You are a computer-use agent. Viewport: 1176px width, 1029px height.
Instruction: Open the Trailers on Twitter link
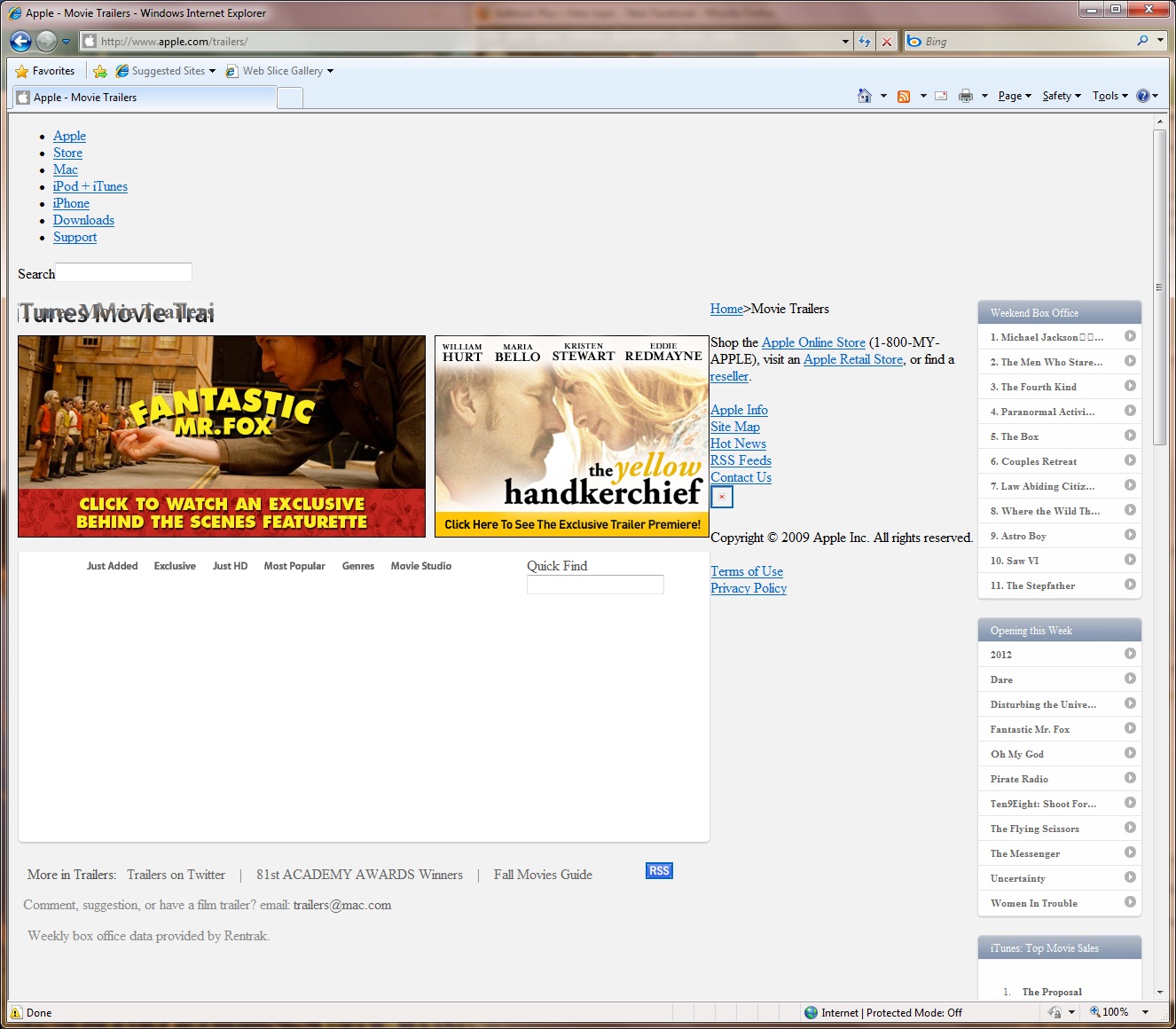176,875
